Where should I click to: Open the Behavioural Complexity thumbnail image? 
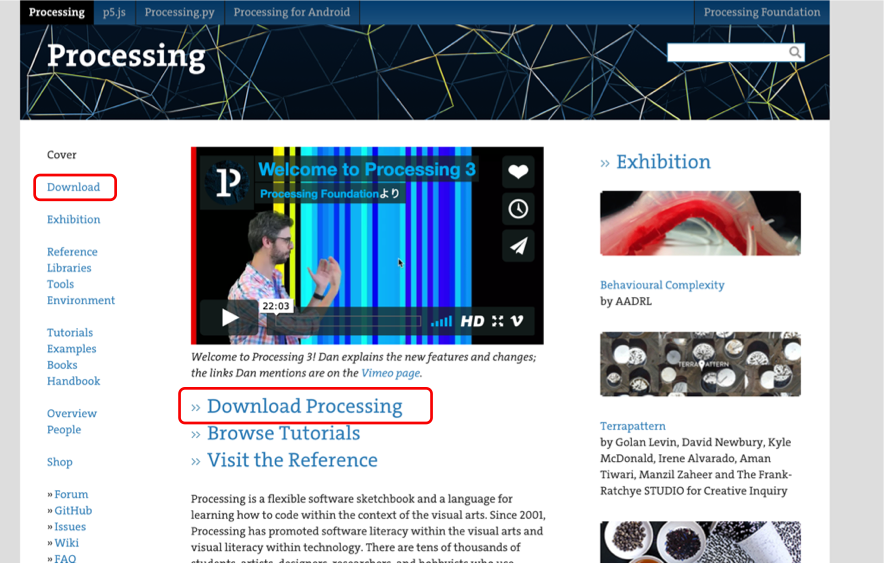coord(700,223)
